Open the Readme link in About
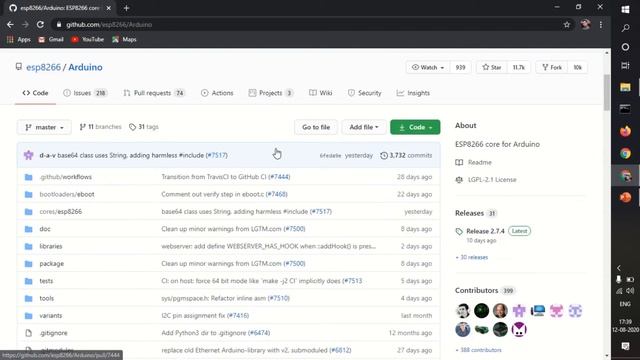The image size is (640, 360). [x=473, y=162]
